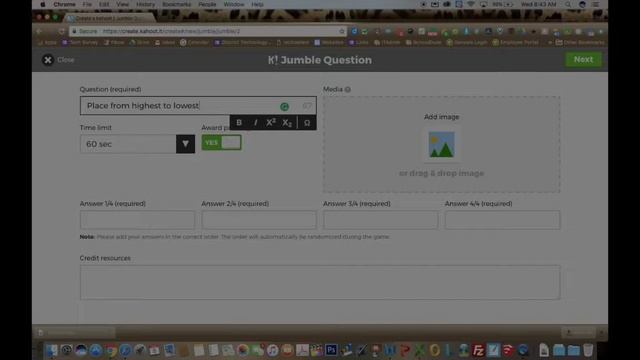Screen dimensions: 640x360
Task: Click the Add image text
Action: coord(441,117)
